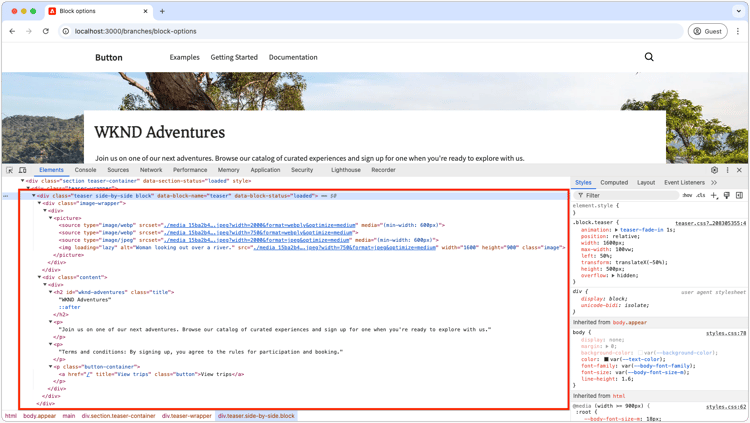Screen dimensions: 750x423
Task: Toggle common rendering emulations brush icon
Action: coord(727,195)
